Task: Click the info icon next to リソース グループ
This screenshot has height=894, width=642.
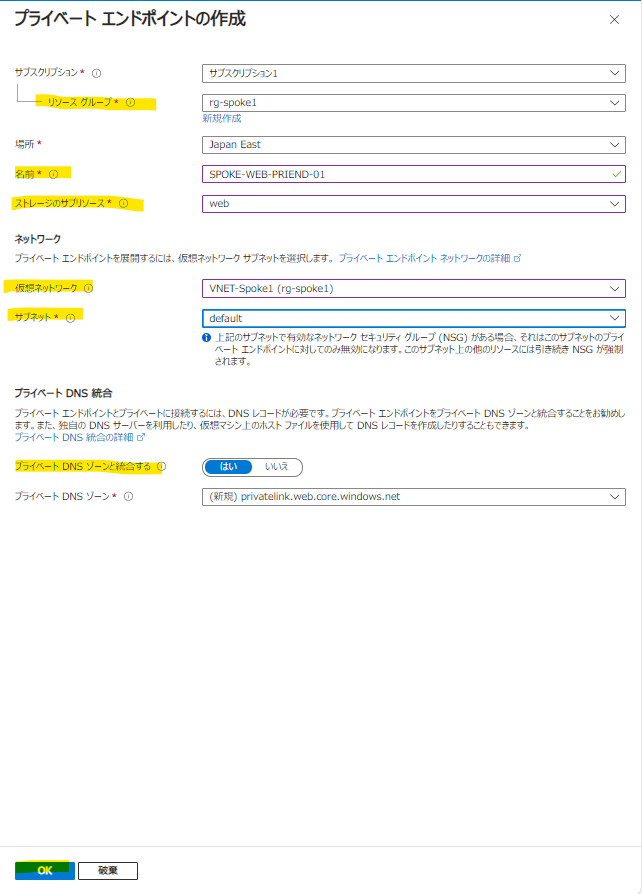Action: (131, 103)
